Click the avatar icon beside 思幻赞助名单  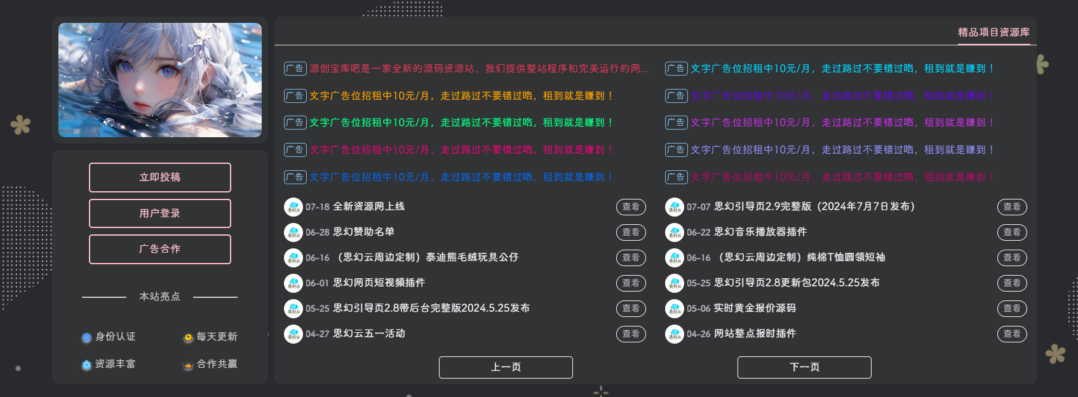pos(294,233)
